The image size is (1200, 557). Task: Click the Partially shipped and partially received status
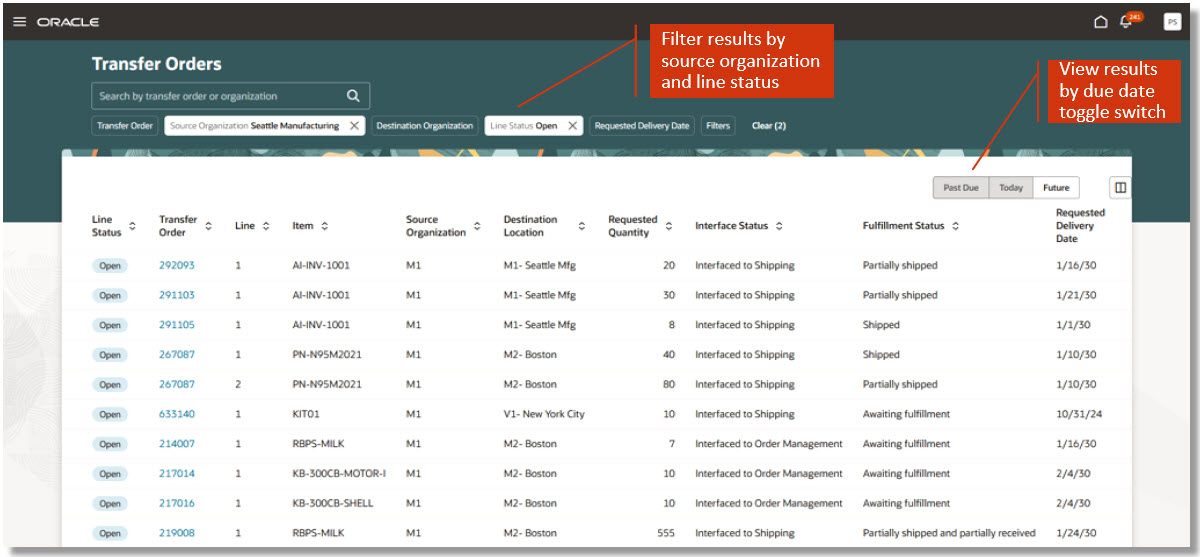point(949,533)
